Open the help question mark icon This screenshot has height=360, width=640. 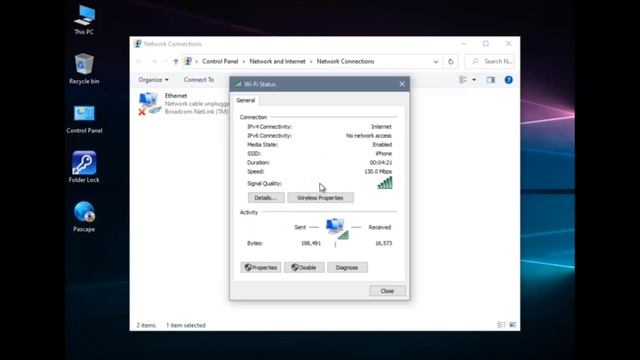[509, 80]
